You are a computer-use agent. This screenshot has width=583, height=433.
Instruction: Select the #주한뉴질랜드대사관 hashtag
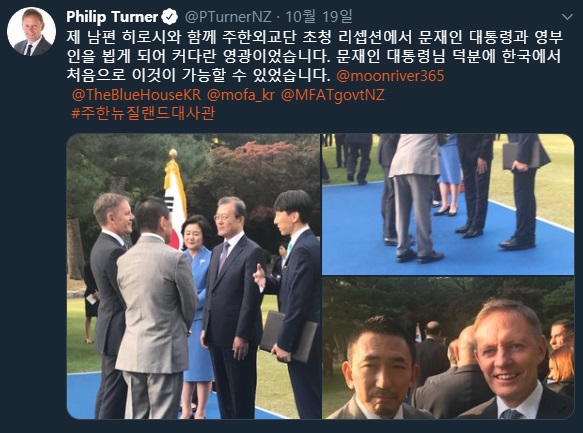pyautogui.click(x=143, y=113)
